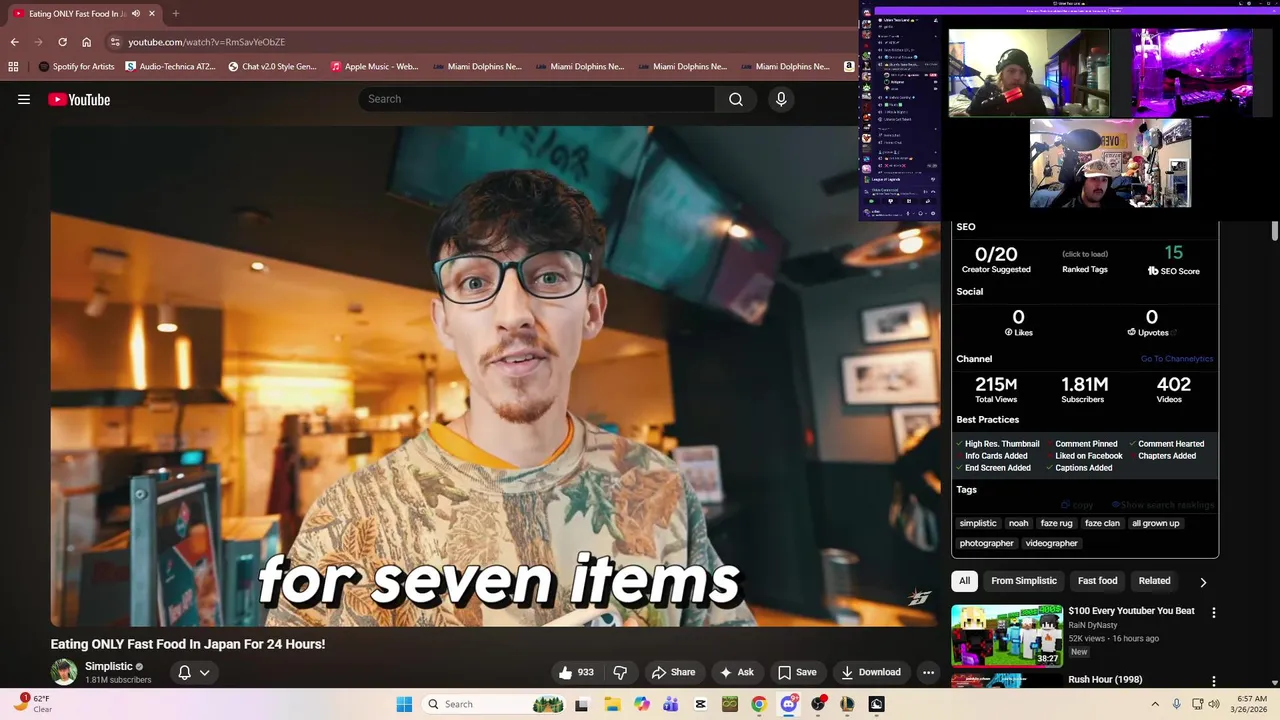
Task: Open the Simplistic channel avatar
Action: (x=64, y=672)
